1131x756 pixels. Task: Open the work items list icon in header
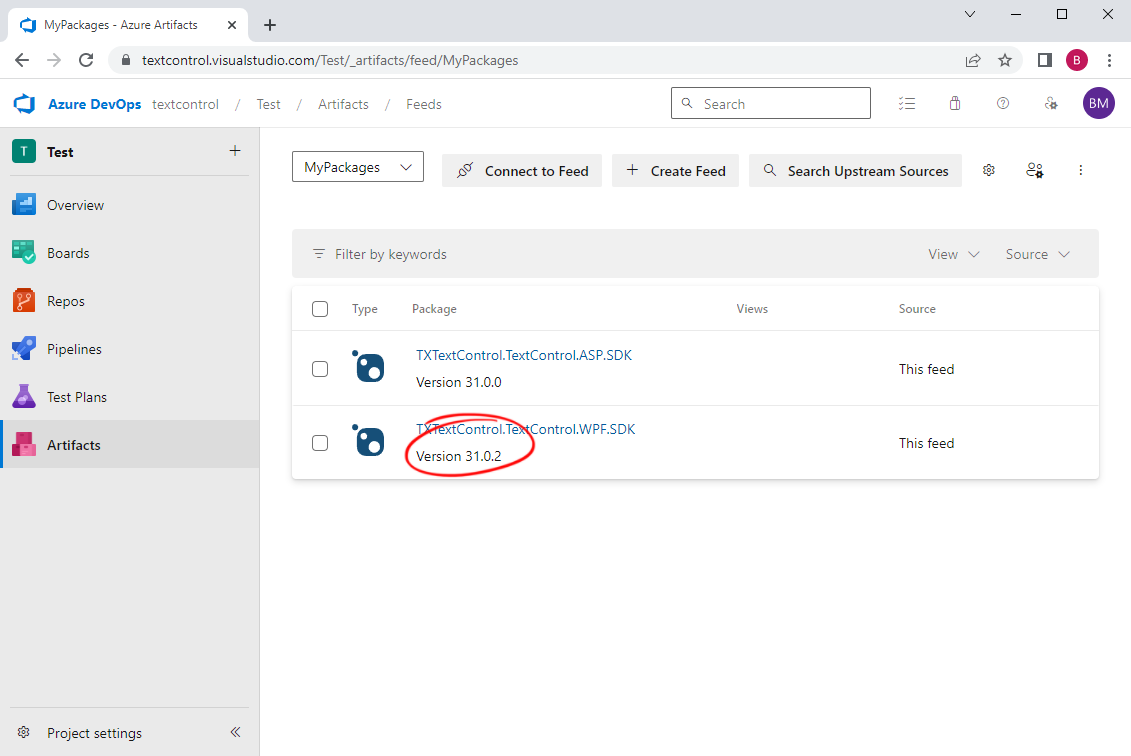(x=907, y=104)
